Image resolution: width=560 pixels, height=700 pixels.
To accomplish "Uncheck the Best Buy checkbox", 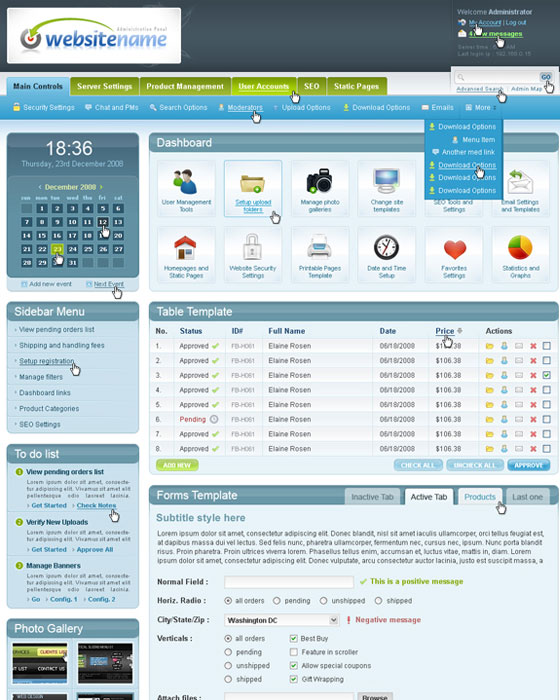I will click(x=293, y=638).
